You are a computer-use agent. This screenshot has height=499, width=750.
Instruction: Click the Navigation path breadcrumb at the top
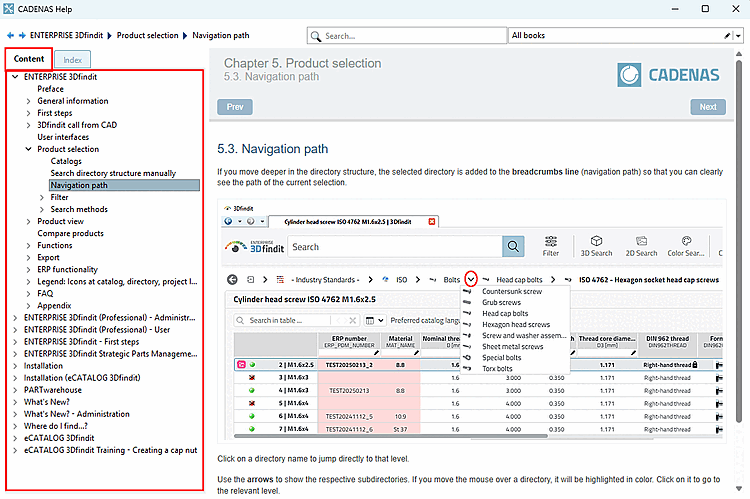pyautogui.click(x=221, y=35)
